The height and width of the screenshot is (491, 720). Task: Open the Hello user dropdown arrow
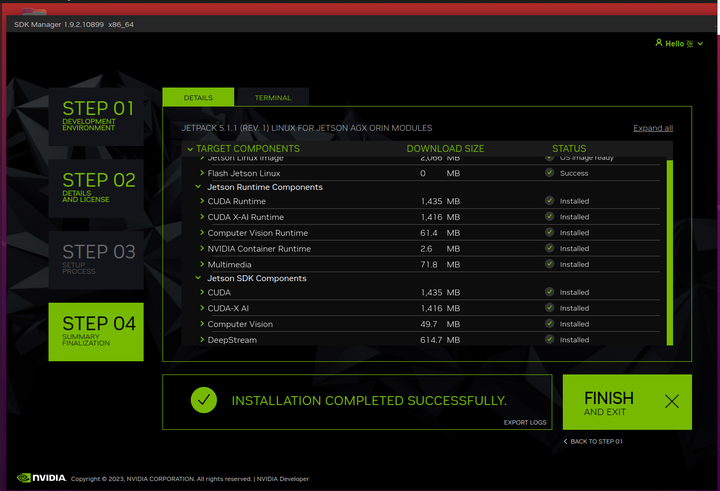tap(700, 44)
